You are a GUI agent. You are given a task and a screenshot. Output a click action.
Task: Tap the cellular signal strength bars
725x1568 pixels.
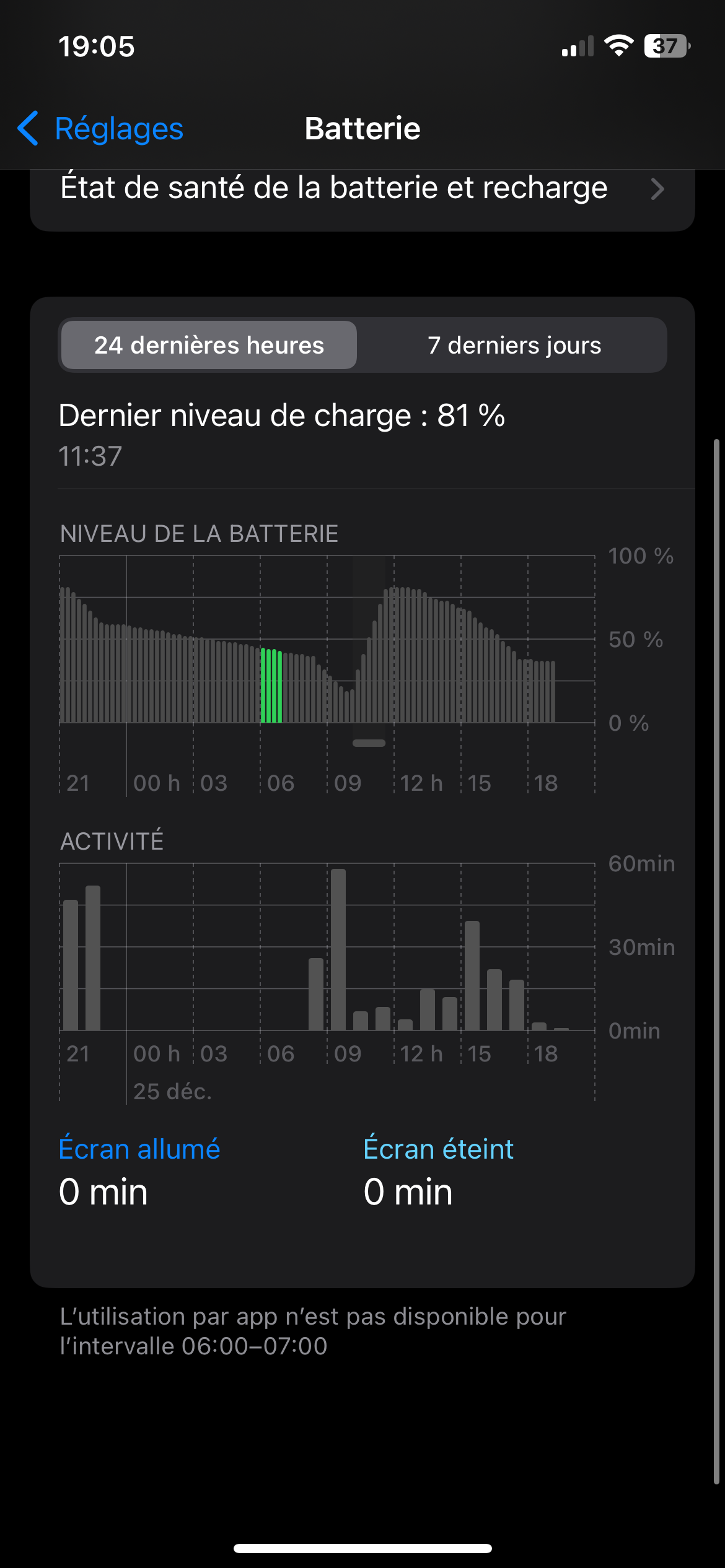[578, 46]
